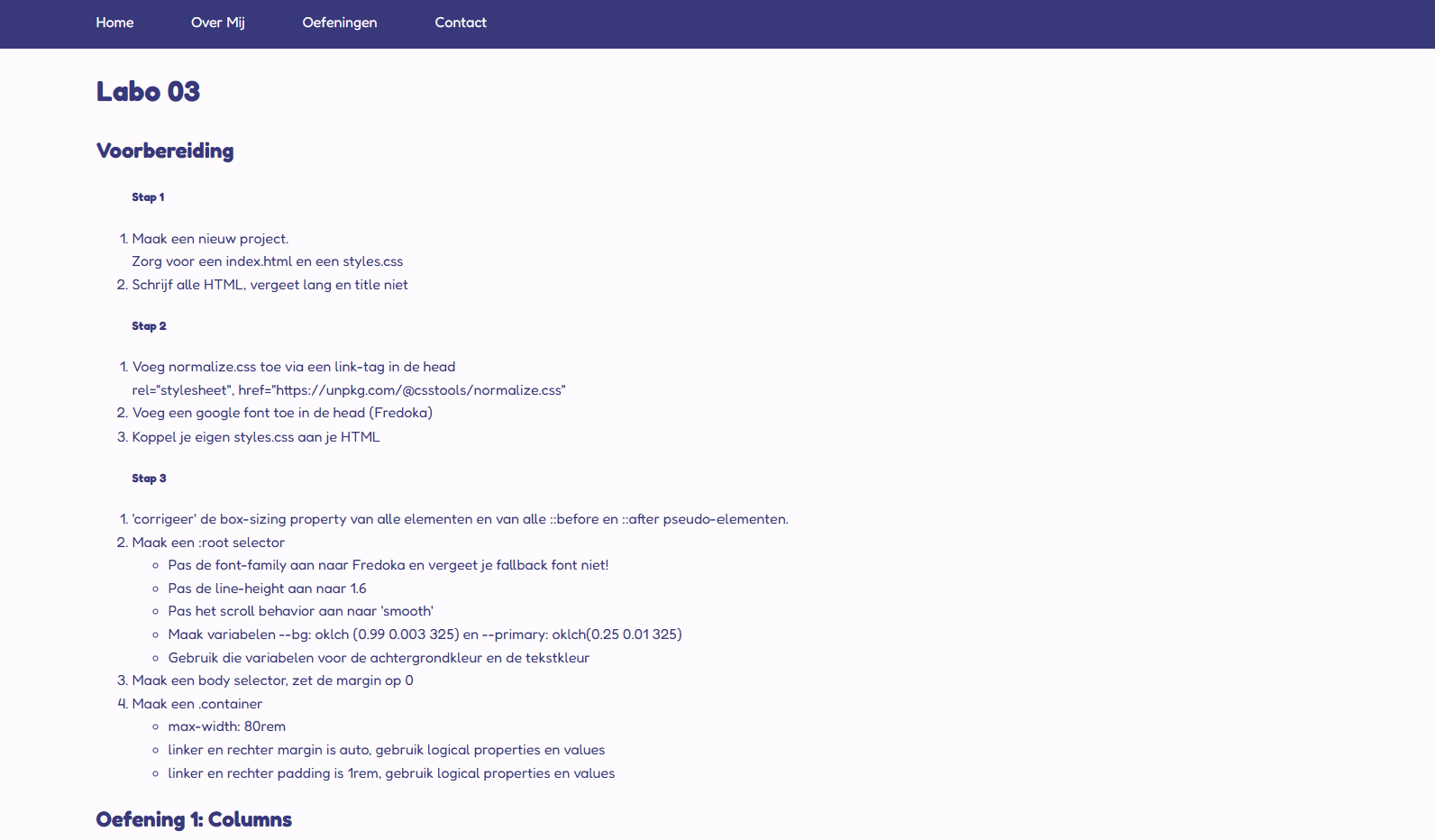Viewport: 1435px width, 840px height.
Task: Open the Home navigation link
Action: tap(114, 23)
